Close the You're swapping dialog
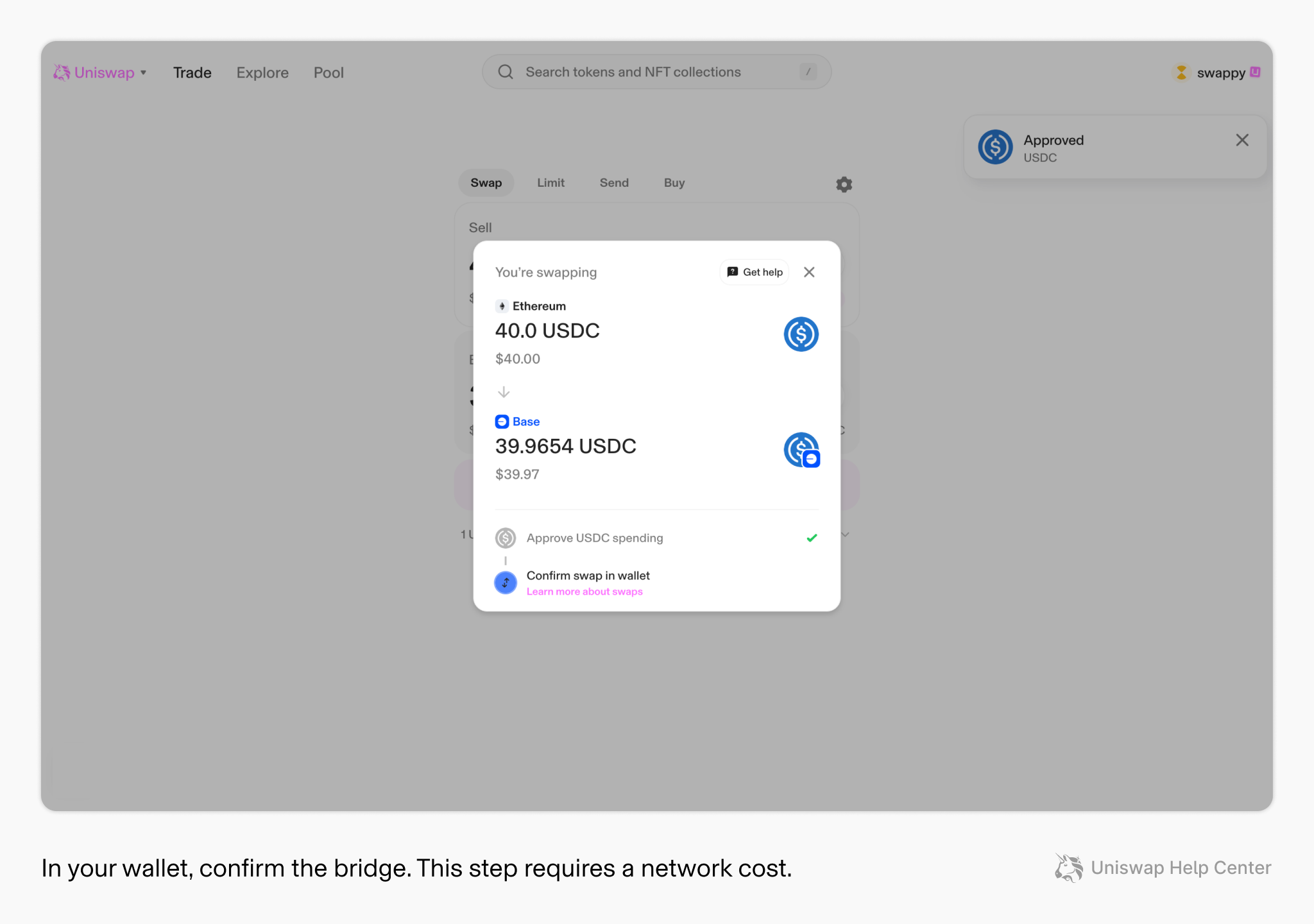Viewport: 1314px width, 924px height. [809, 272]
